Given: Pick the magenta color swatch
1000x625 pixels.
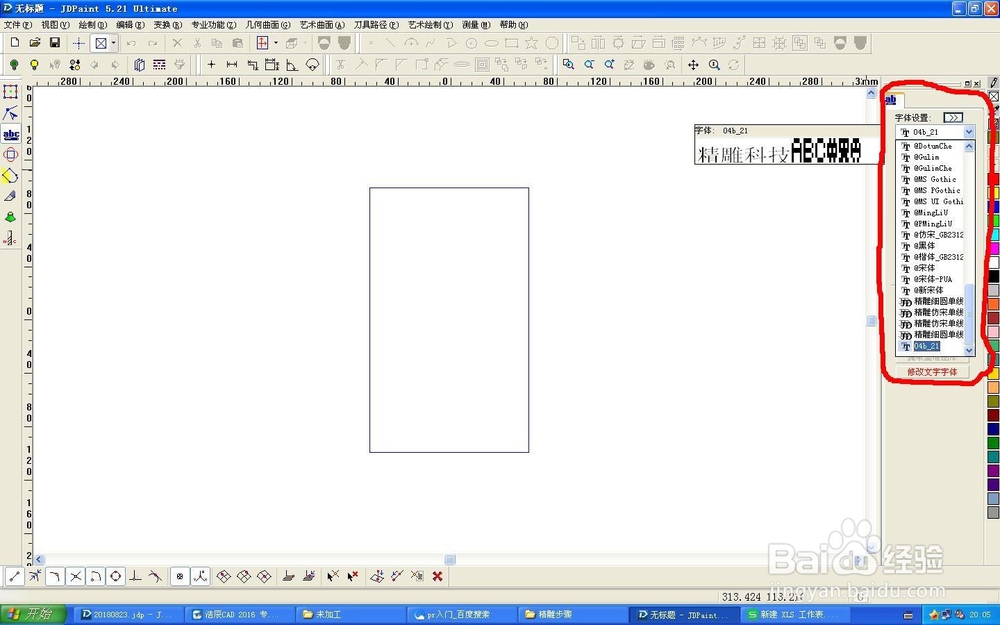Looking at the screenshot, I should (994, 248).
